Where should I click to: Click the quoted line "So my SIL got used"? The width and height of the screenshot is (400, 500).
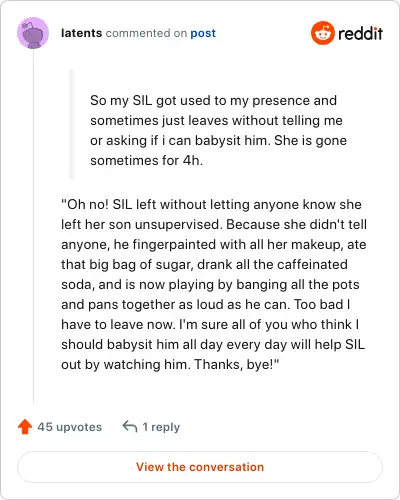tap(213, 100)
